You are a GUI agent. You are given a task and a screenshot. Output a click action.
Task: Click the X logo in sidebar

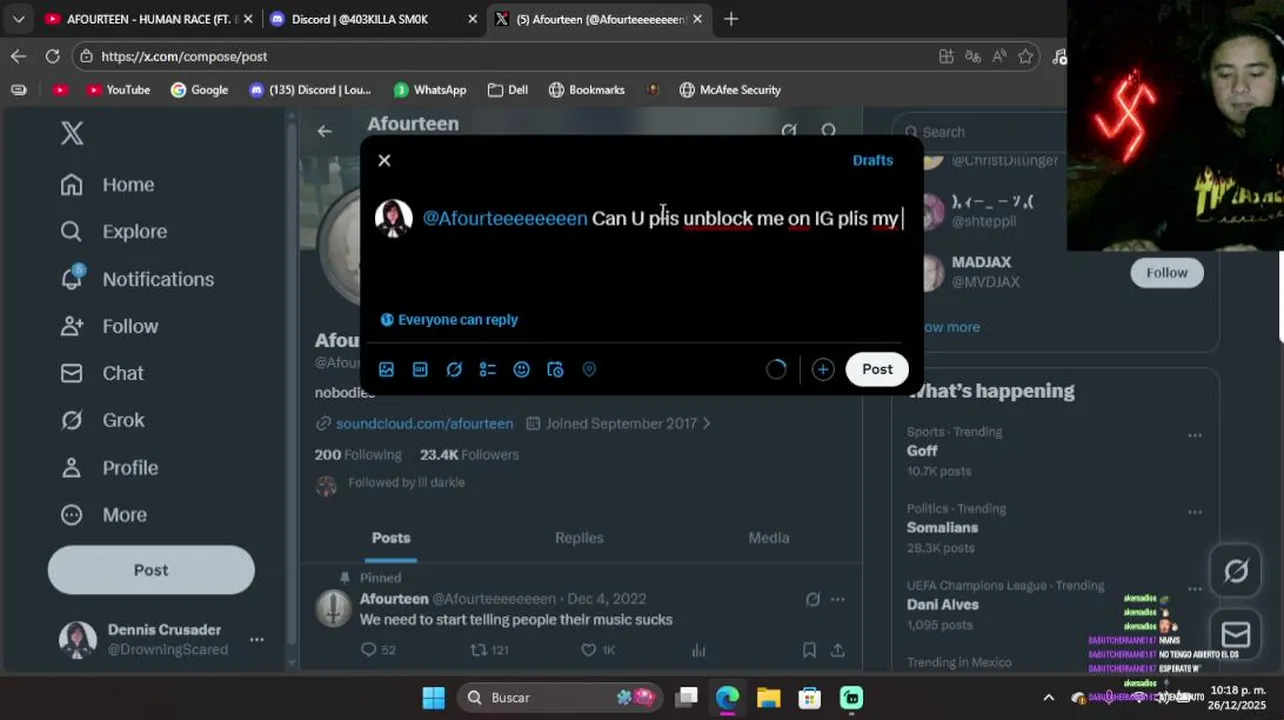click(x=72, y=133)
